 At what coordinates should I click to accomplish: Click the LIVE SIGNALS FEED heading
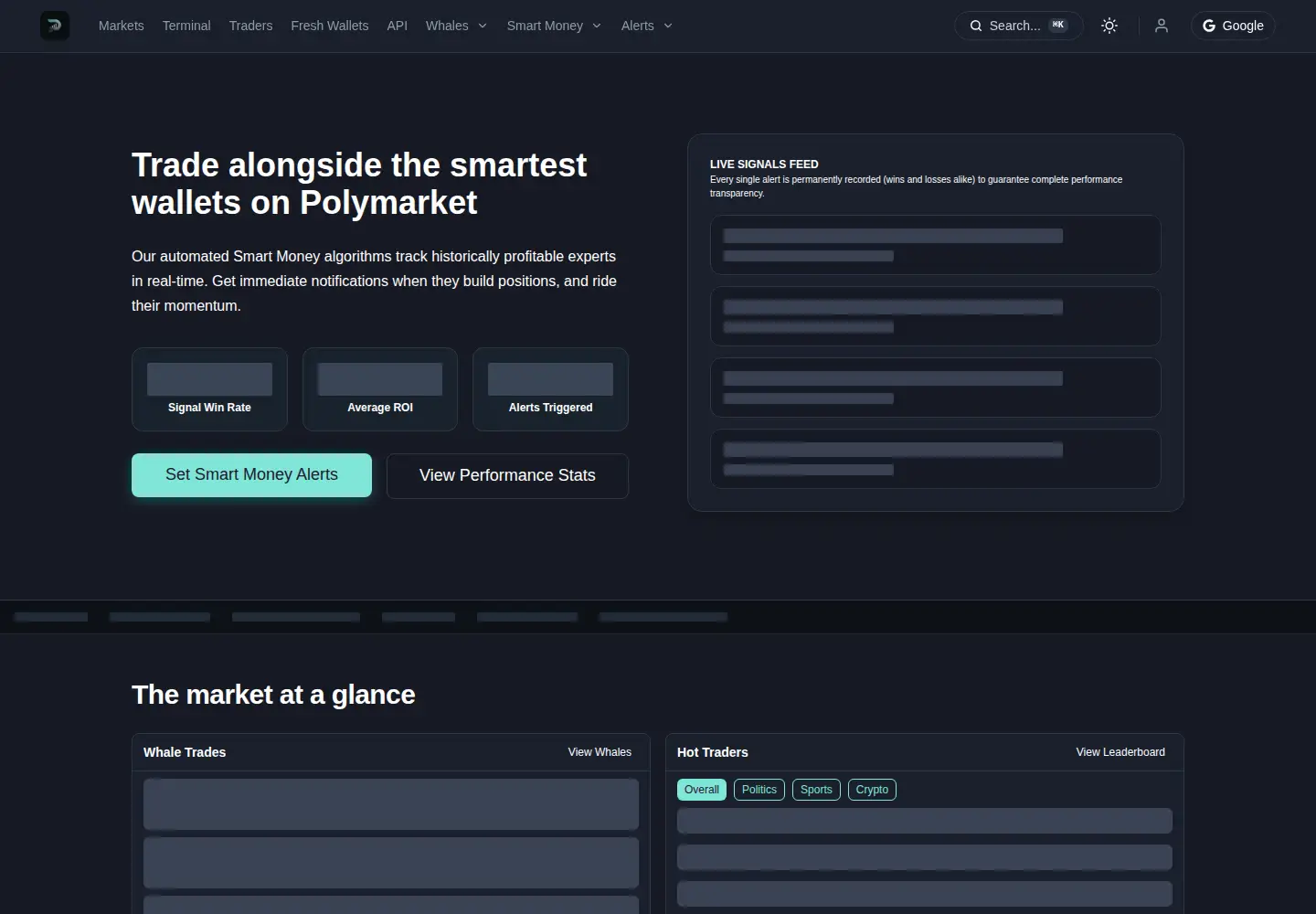tap(764, 165)
